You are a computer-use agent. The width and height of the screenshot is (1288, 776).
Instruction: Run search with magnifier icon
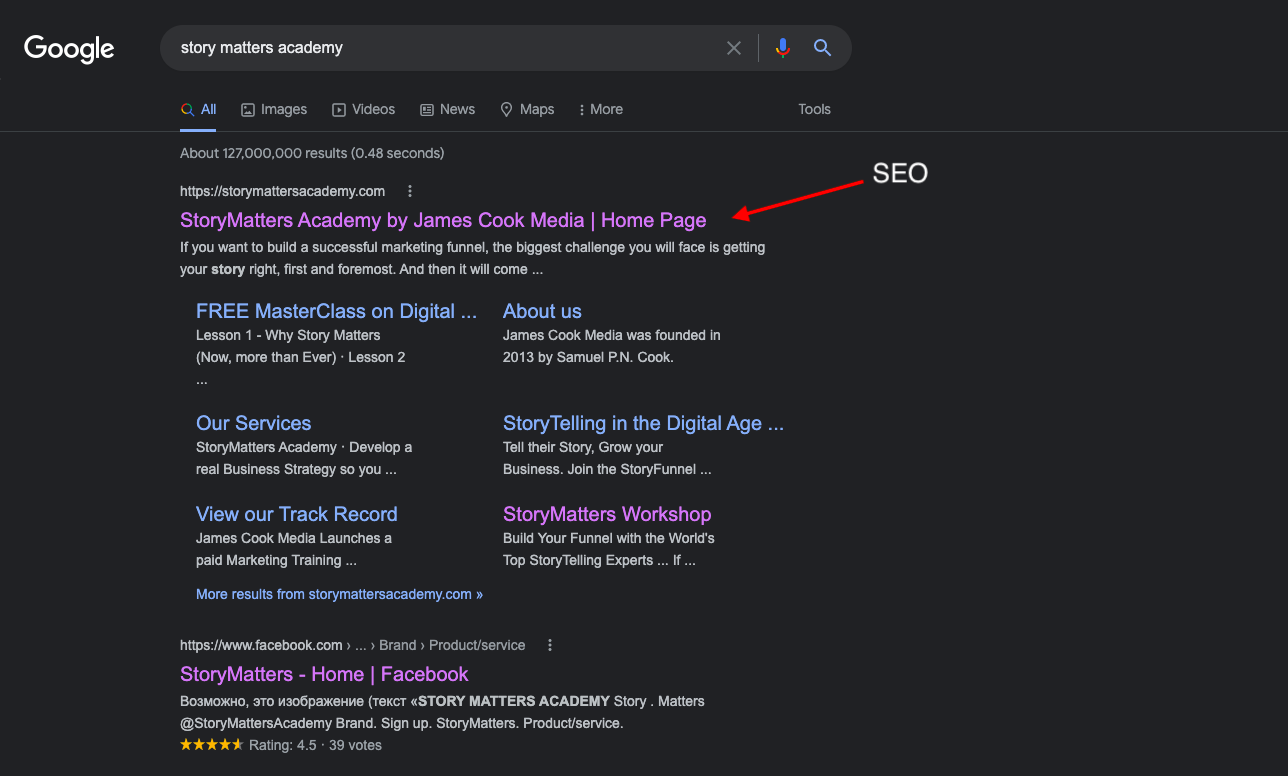(823, 48)
